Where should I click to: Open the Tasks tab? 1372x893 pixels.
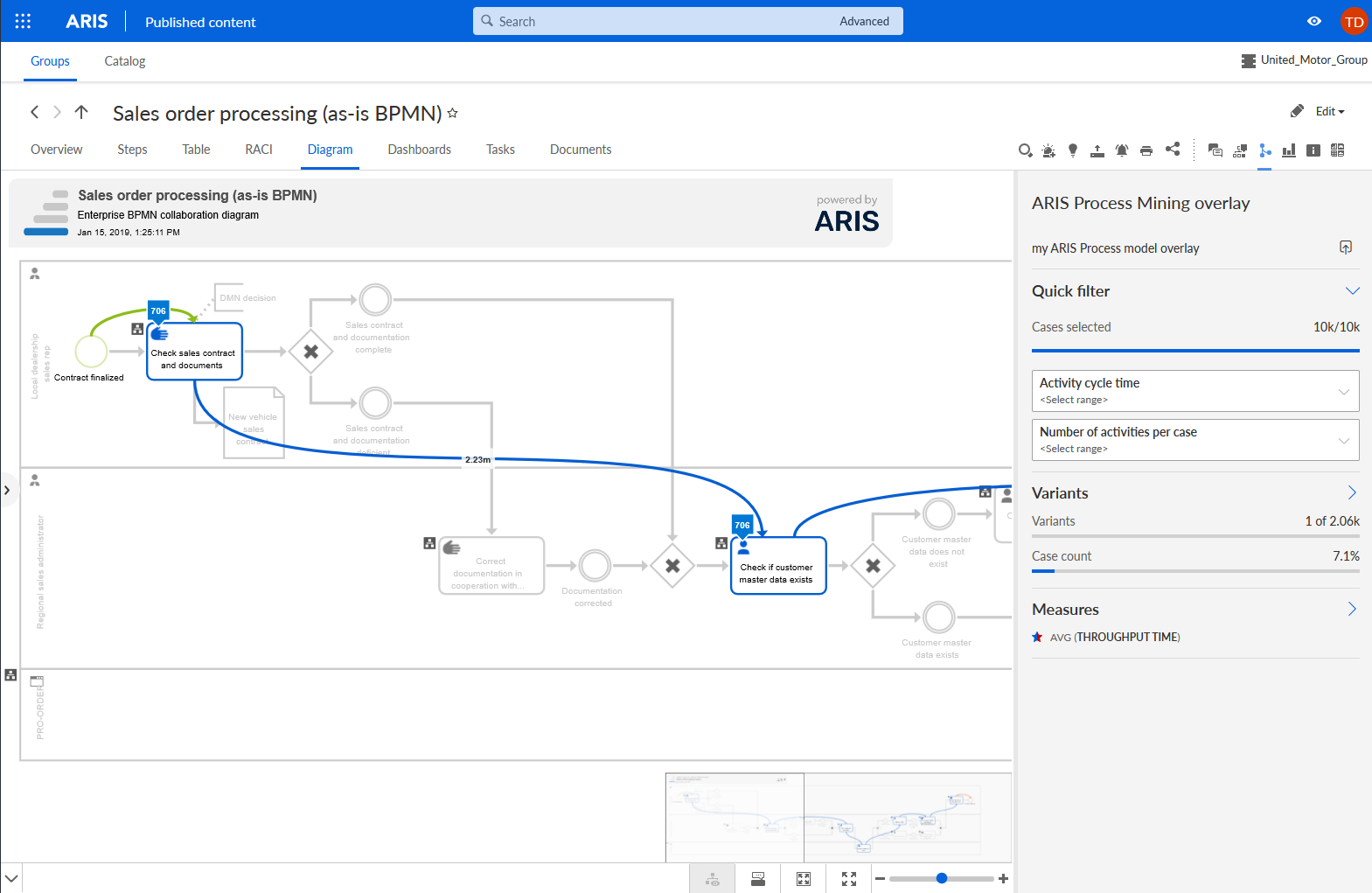pyautogui.click(x=500, y=150)
